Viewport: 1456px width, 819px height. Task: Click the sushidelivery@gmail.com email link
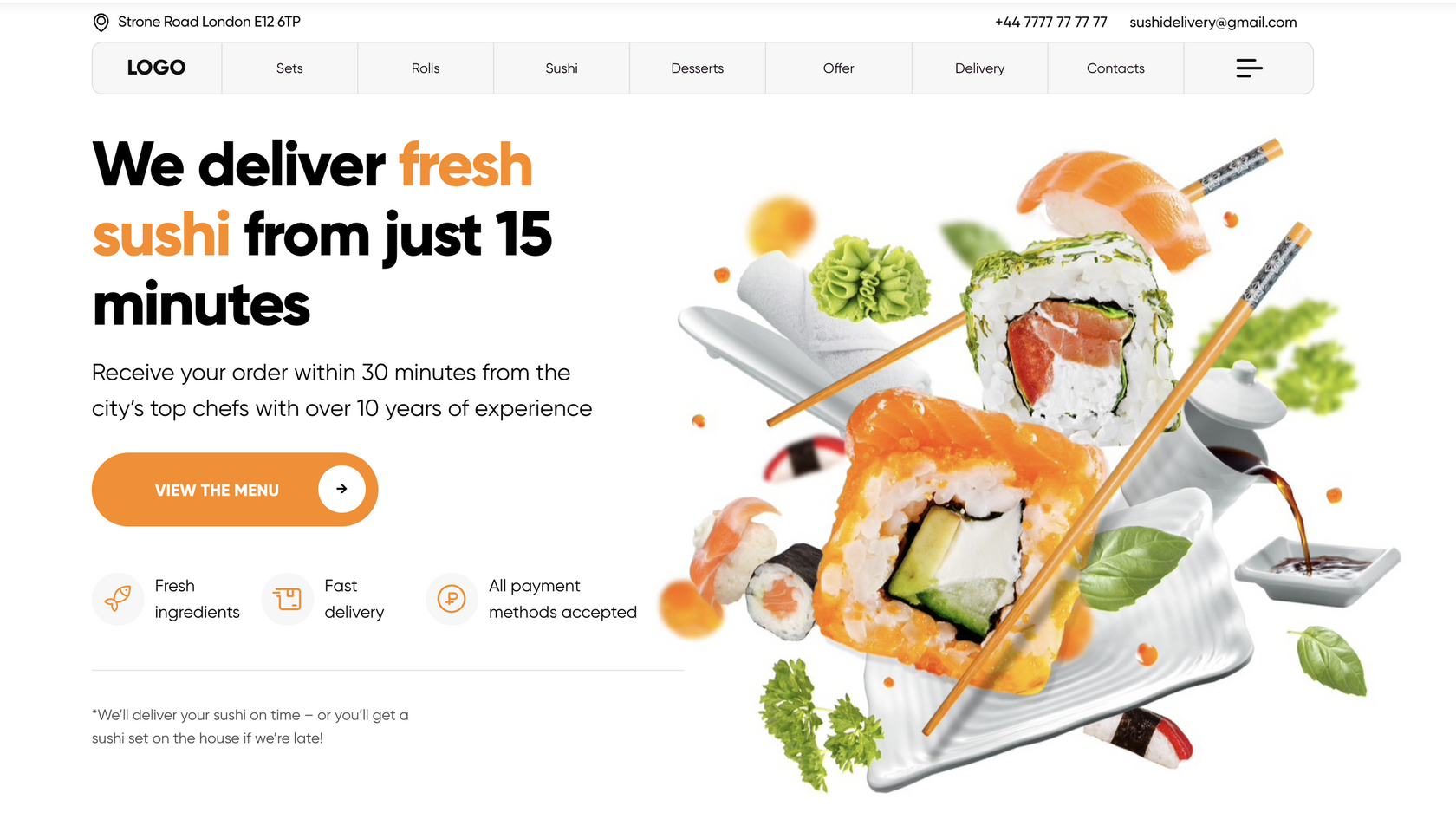(x=1213, y=23)
